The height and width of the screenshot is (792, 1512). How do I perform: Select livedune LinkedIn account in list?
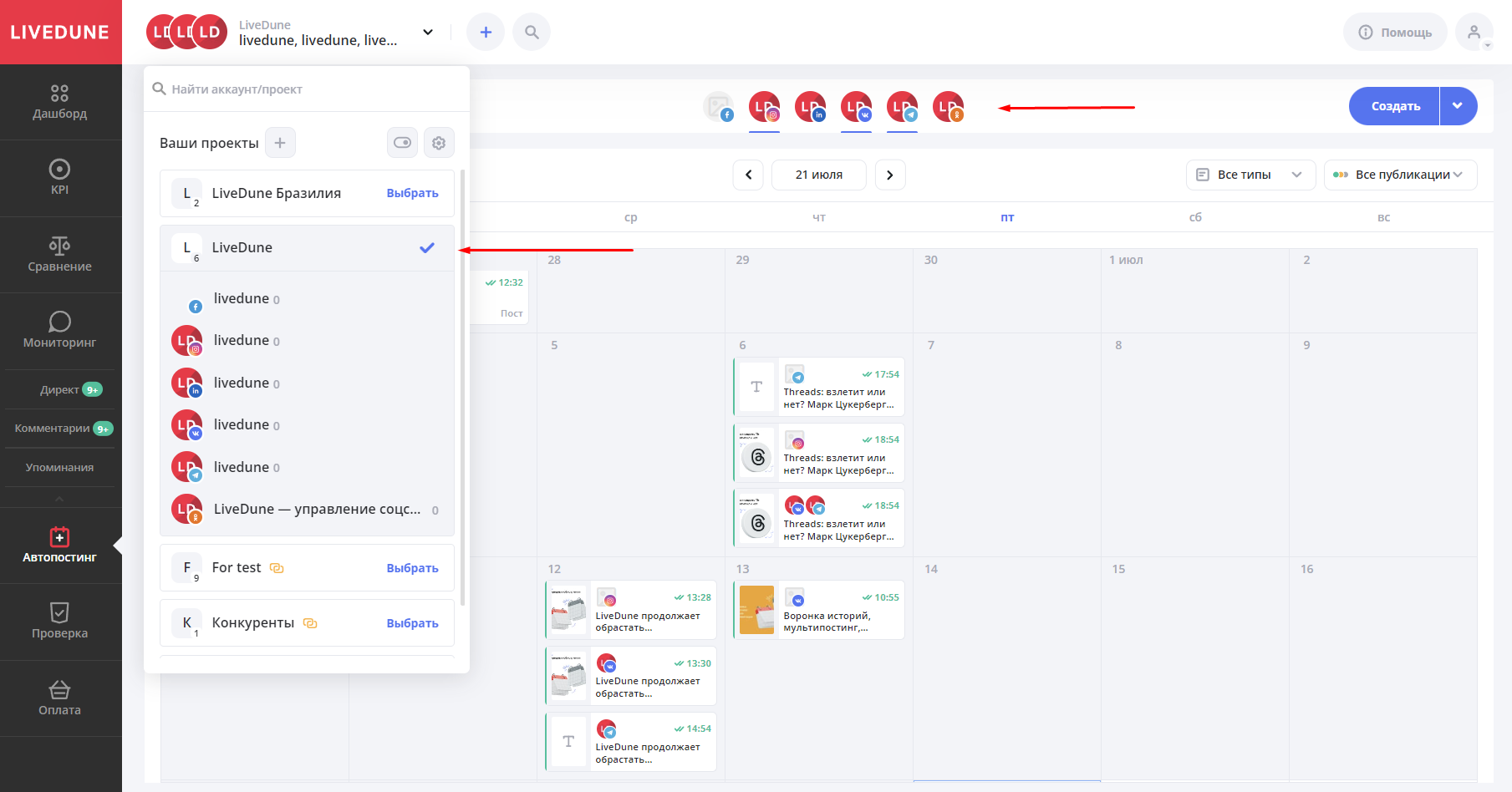click(x=307, y=383)
